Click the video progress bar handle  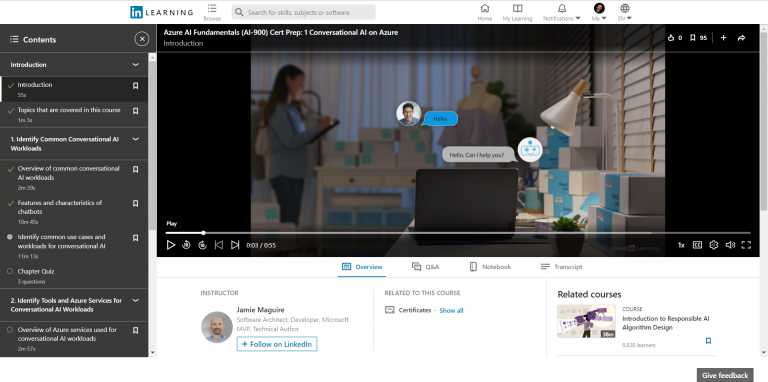[203, 233]
